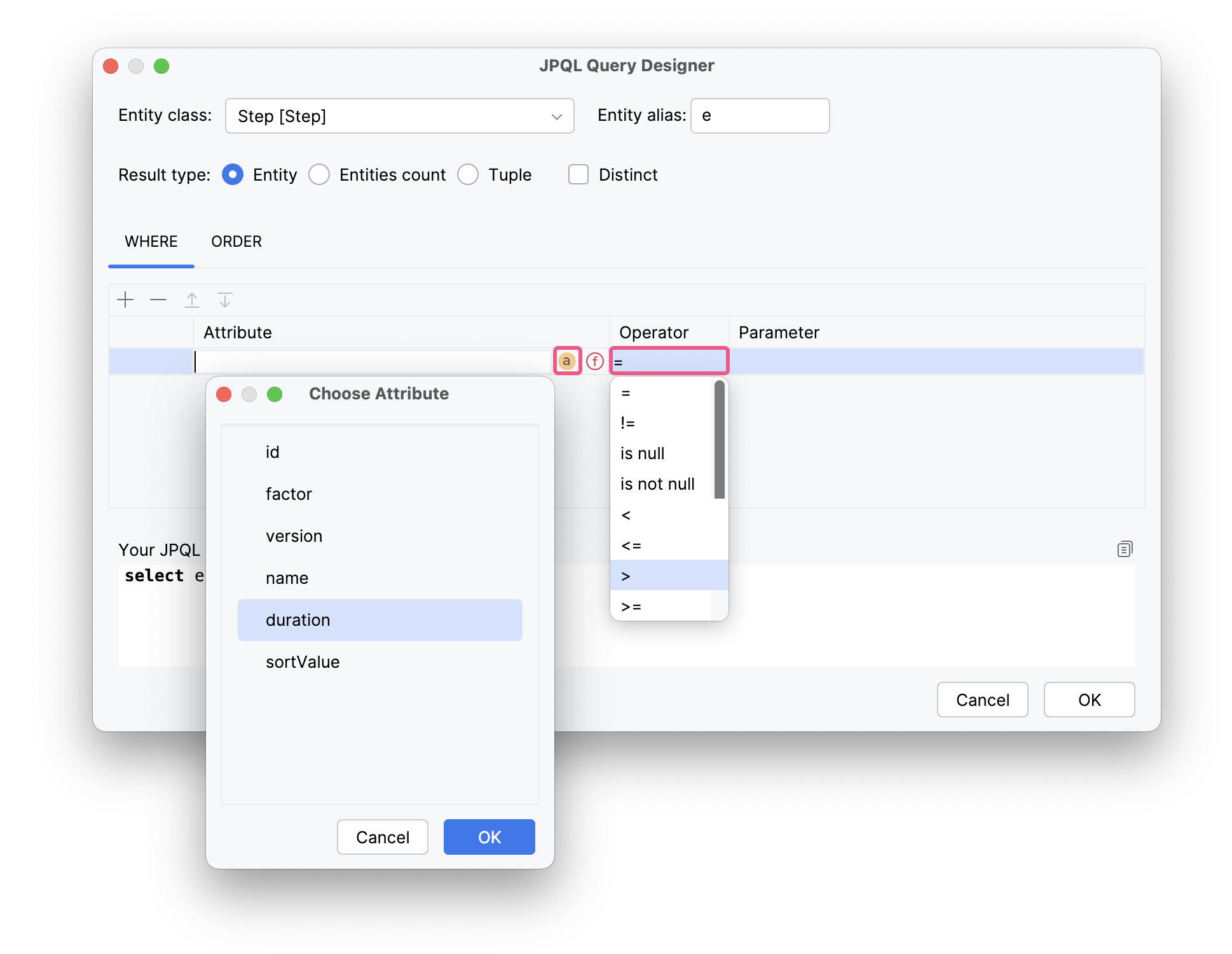Screen dimensions: 1232x954
Task: Copy the generated JPQL with the copy icon
Action: pyautogui.click(x=1125, y=548)
